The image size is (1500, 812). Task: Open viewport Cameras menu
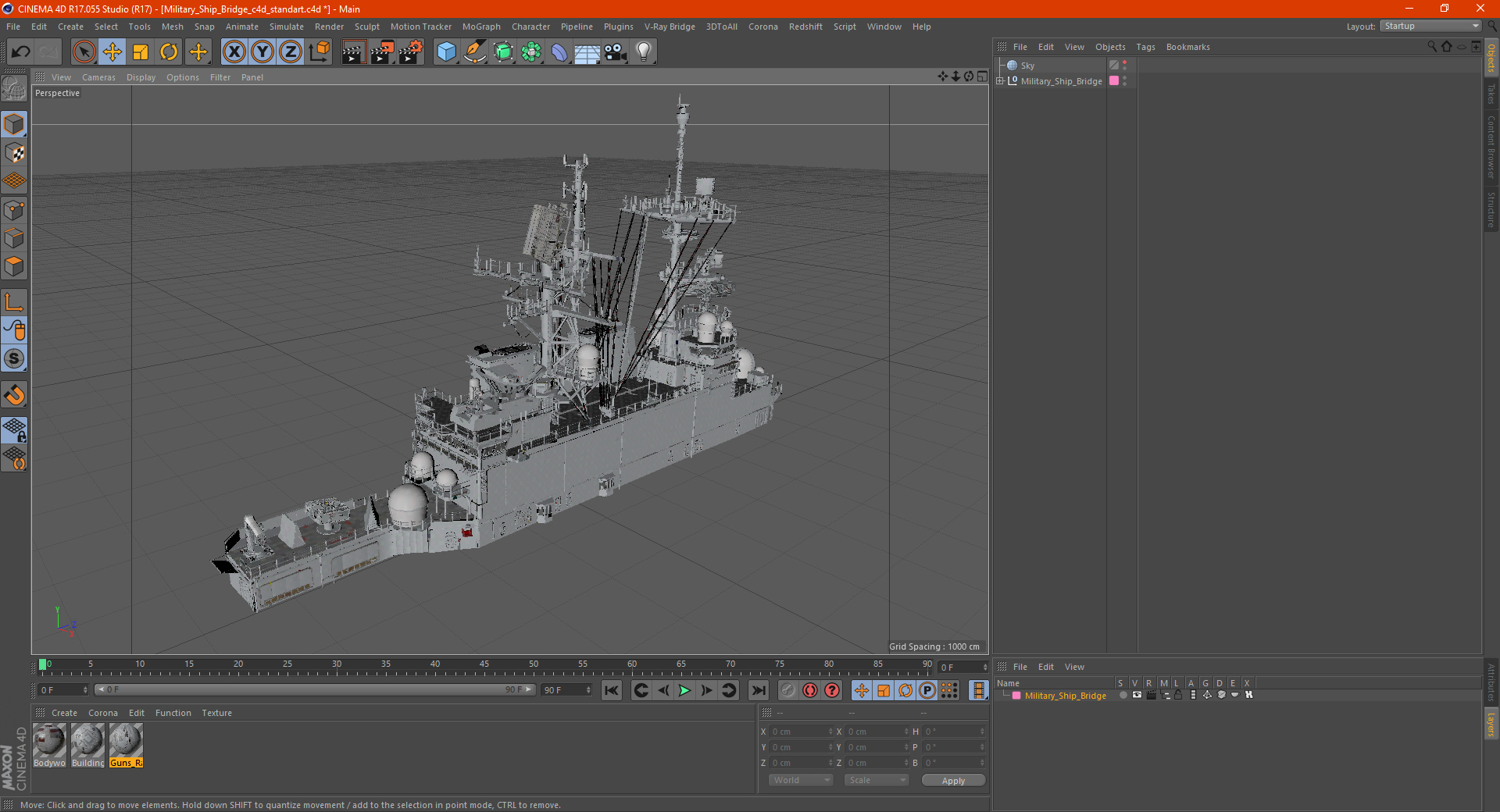98,77
